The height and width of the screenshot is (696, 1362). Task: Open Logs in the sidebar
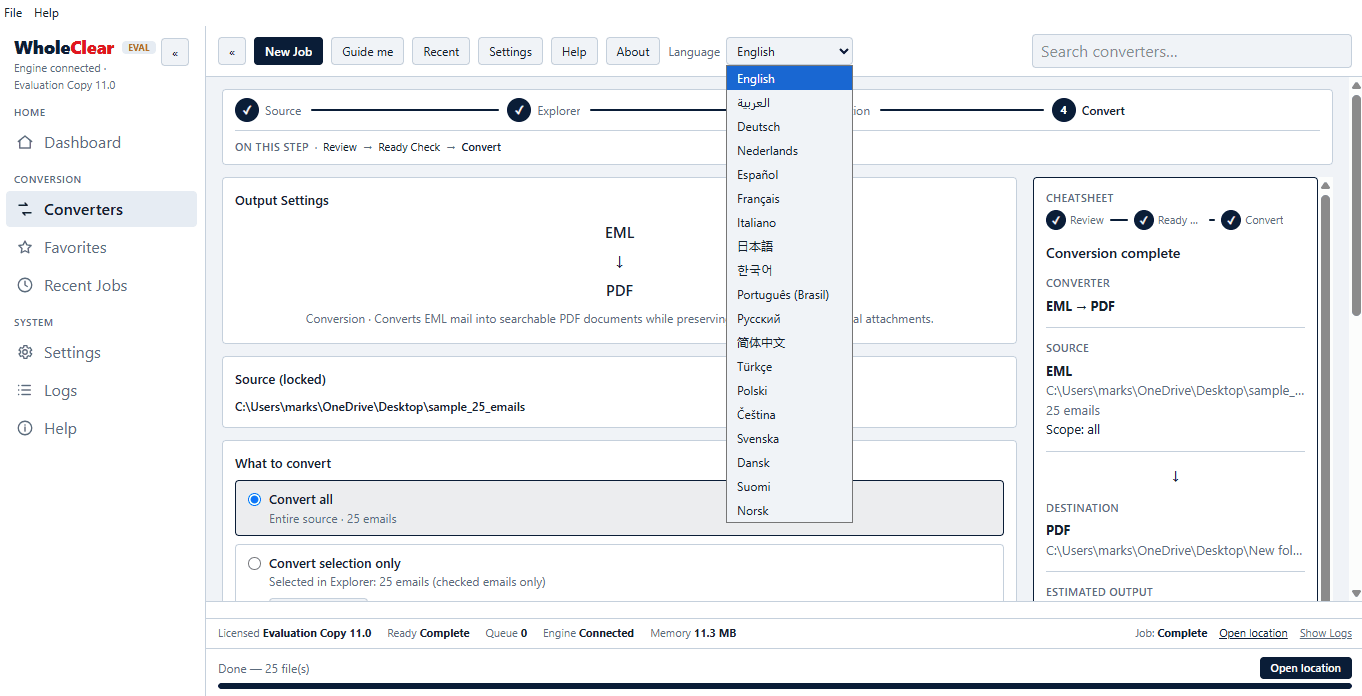[101, 391]
